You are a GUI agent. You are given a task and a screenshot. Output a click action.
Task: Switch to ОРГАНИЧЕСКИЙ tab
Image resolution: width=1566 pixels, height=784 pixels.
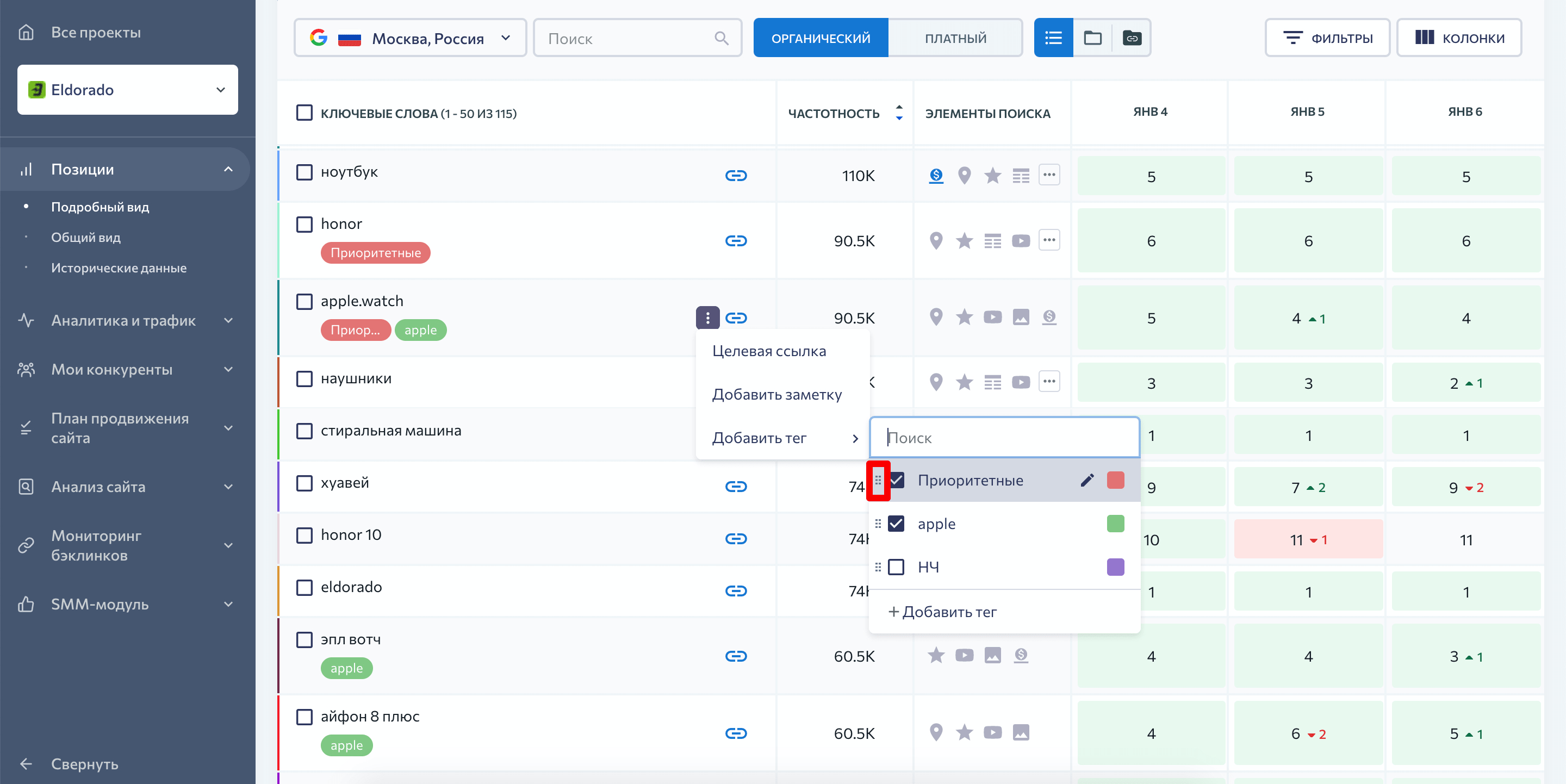821,38
